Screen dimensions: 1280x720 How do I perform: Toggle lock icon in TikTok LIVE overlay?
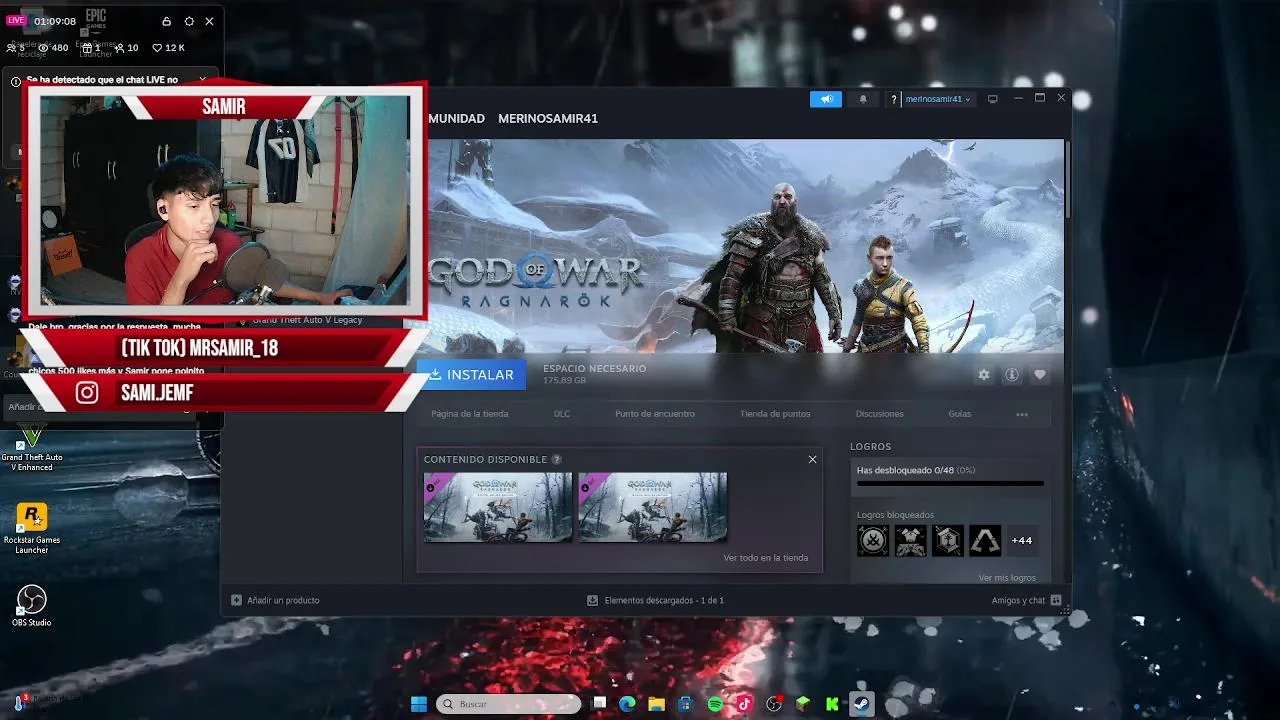coord(167,21)
